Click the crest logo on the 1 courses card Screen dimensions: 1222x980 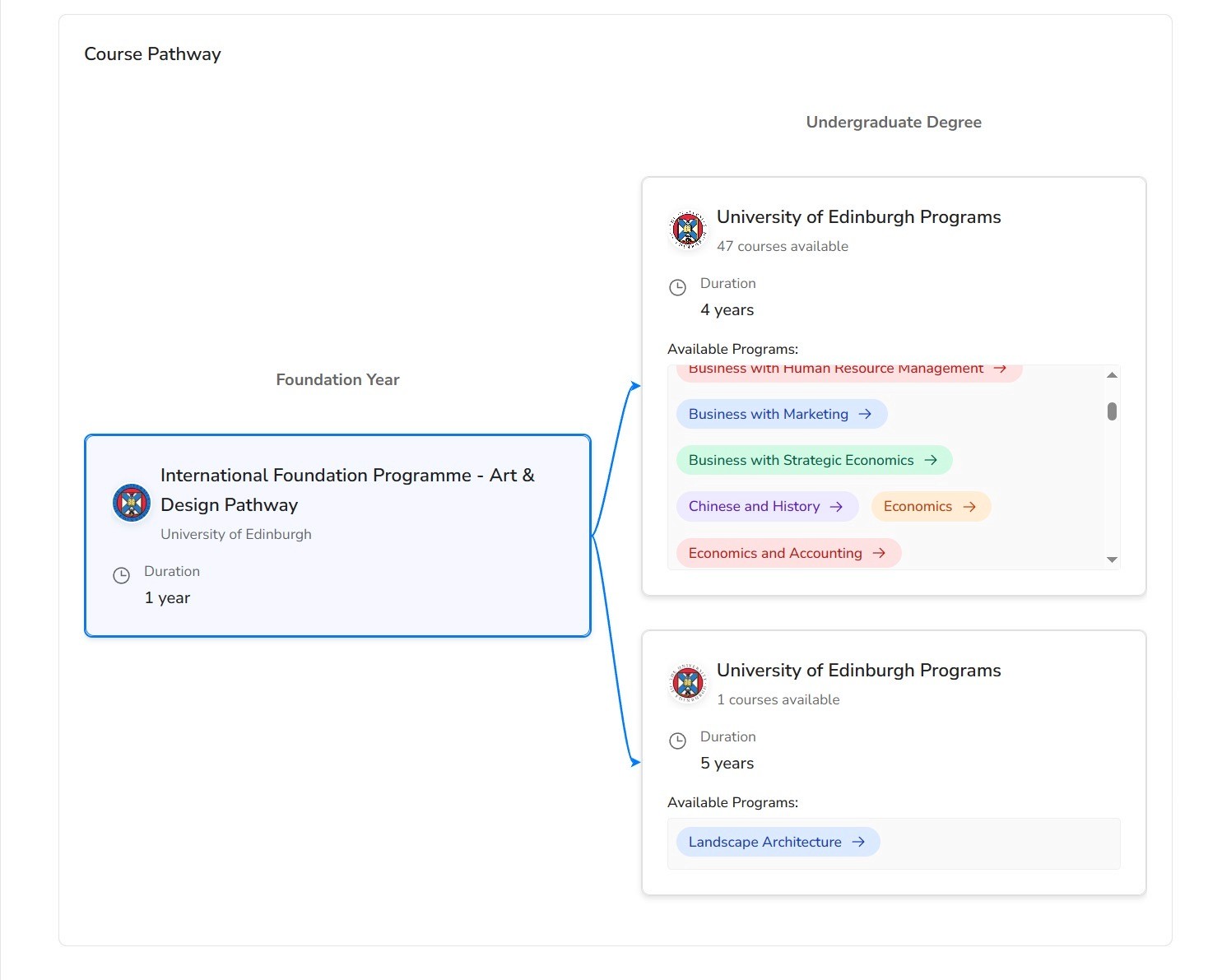(688, 683)
